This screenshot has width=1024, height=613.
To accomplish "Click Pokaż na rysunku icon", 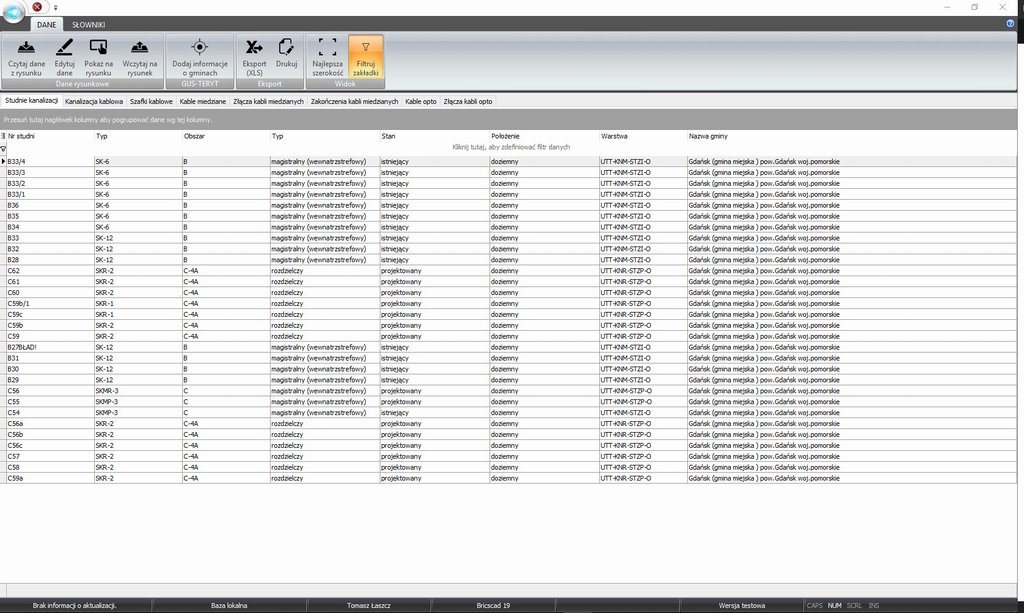I will (x=98, y=47).
